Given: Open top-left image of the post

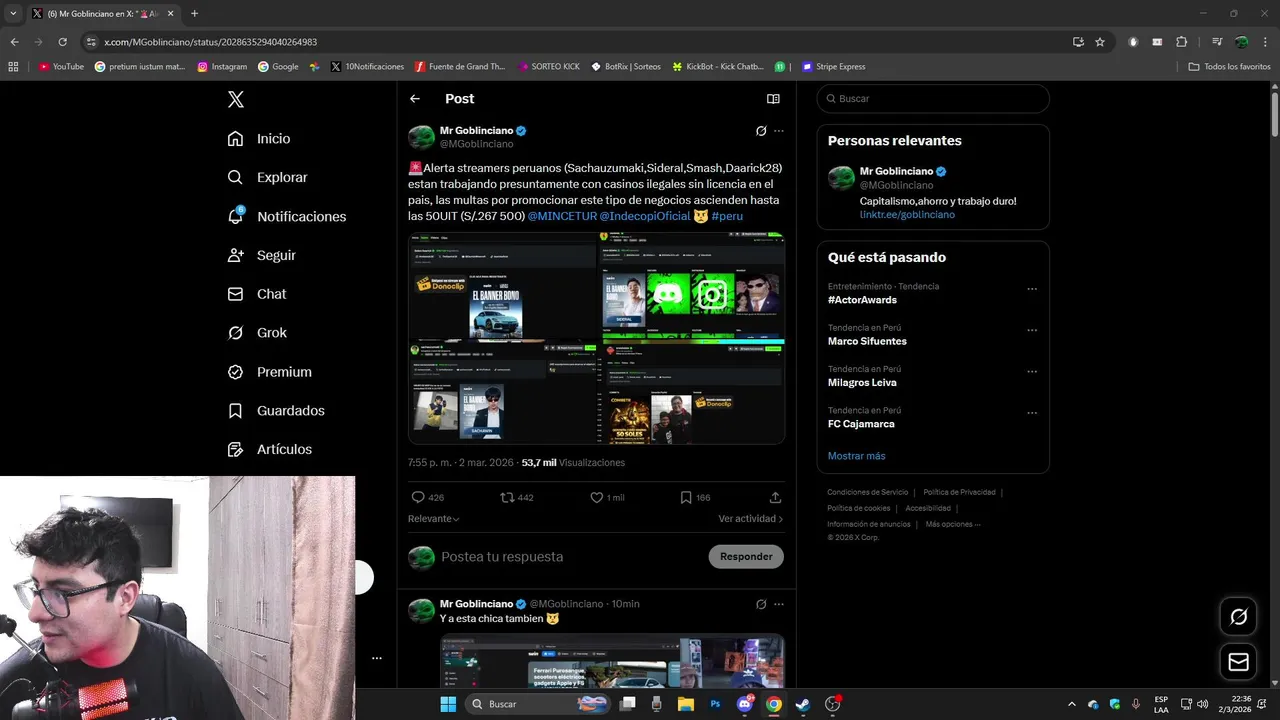Looking at the screenshot, I should (502, 285).
